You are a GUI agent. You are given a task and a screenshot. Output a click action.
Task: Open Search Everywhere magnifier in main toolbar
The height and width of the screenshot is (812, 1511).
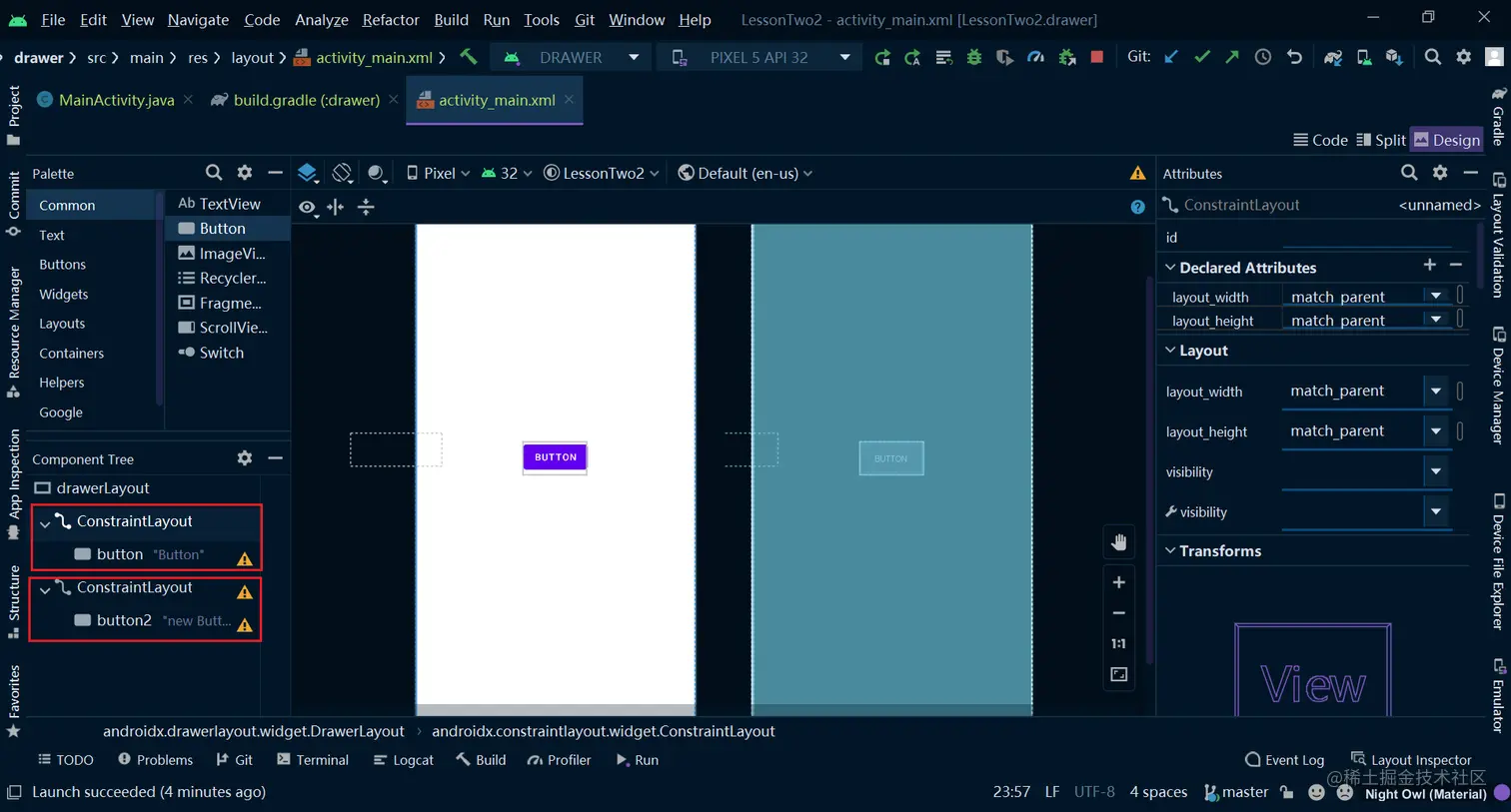1433,57
